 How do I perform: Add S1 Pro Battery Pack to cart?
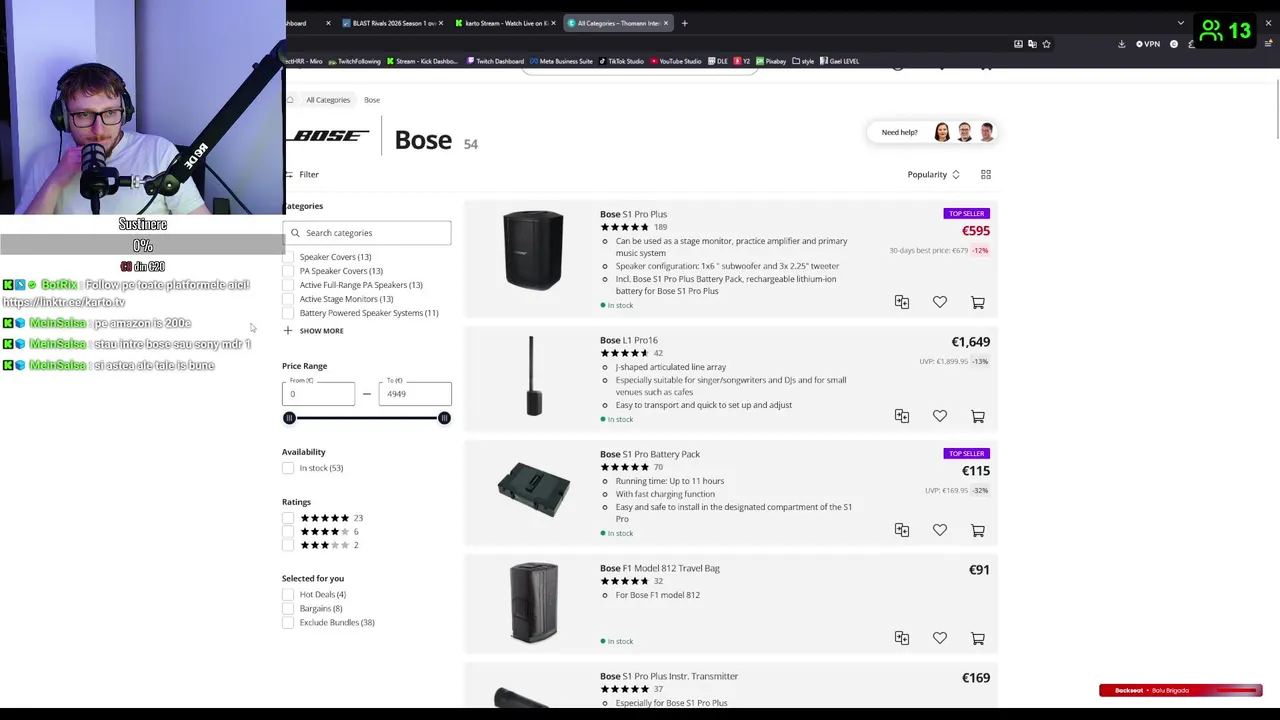(x=978, y=530)
